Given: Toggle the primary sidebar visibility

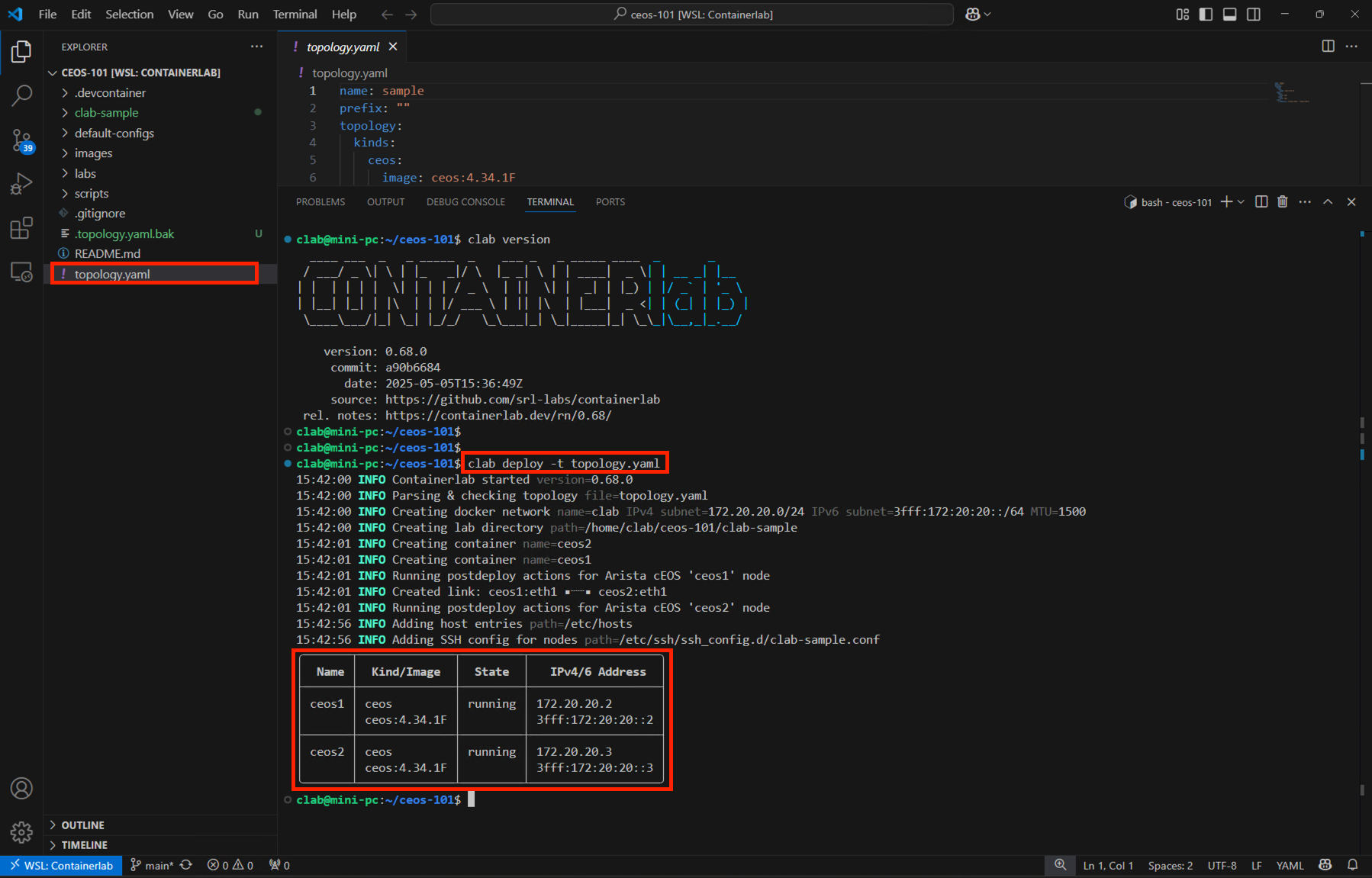Looking at the screenshot, I should pos(1205,14).
